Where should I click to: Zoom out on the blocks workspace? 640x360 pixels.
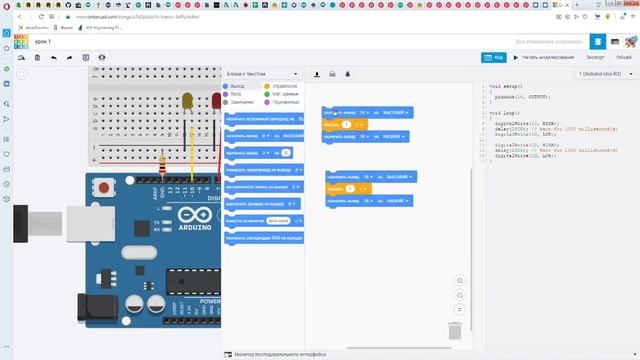(460, 295)
